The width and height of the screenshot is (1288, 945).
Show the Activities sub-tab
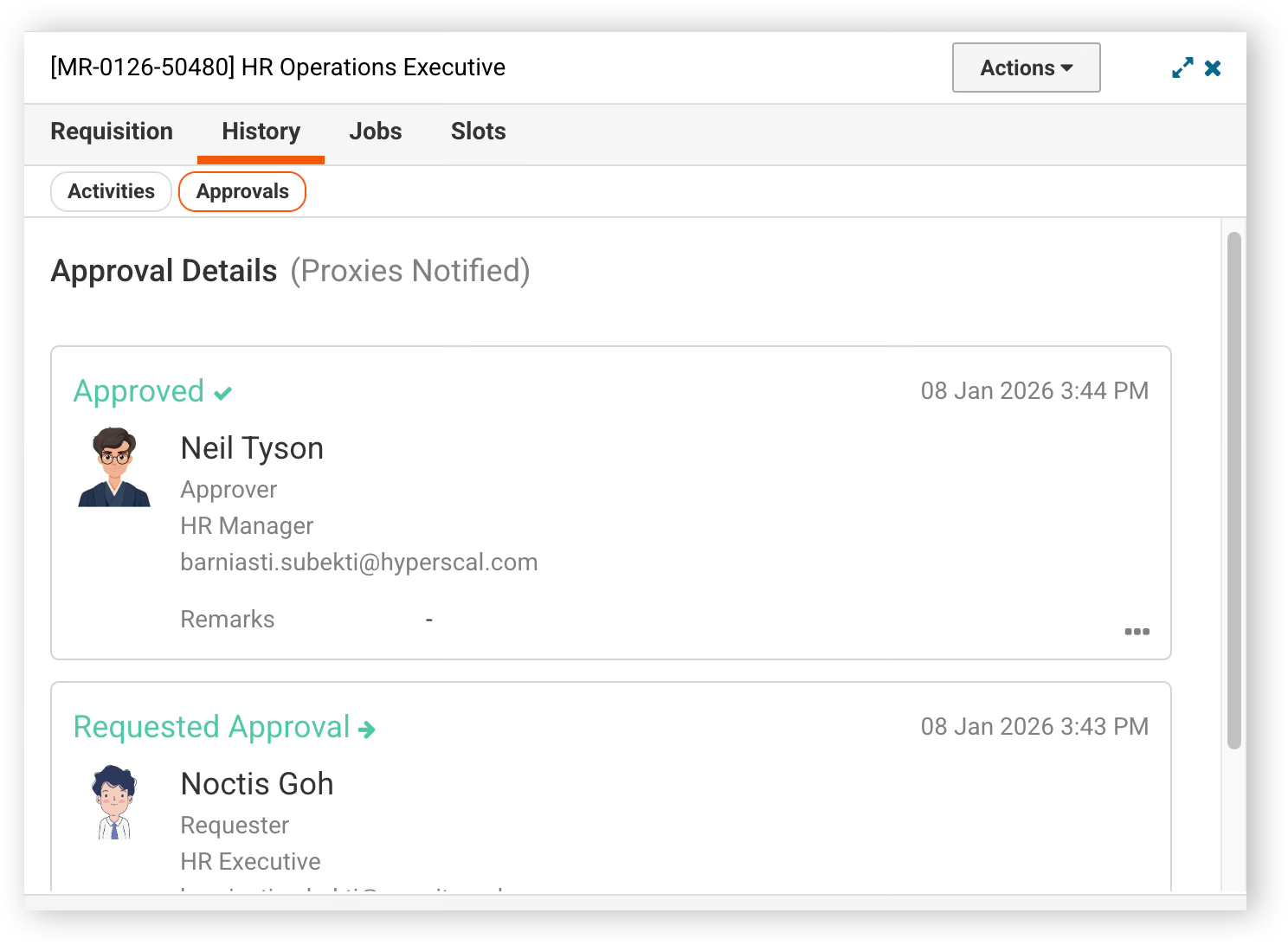[112, 191]
